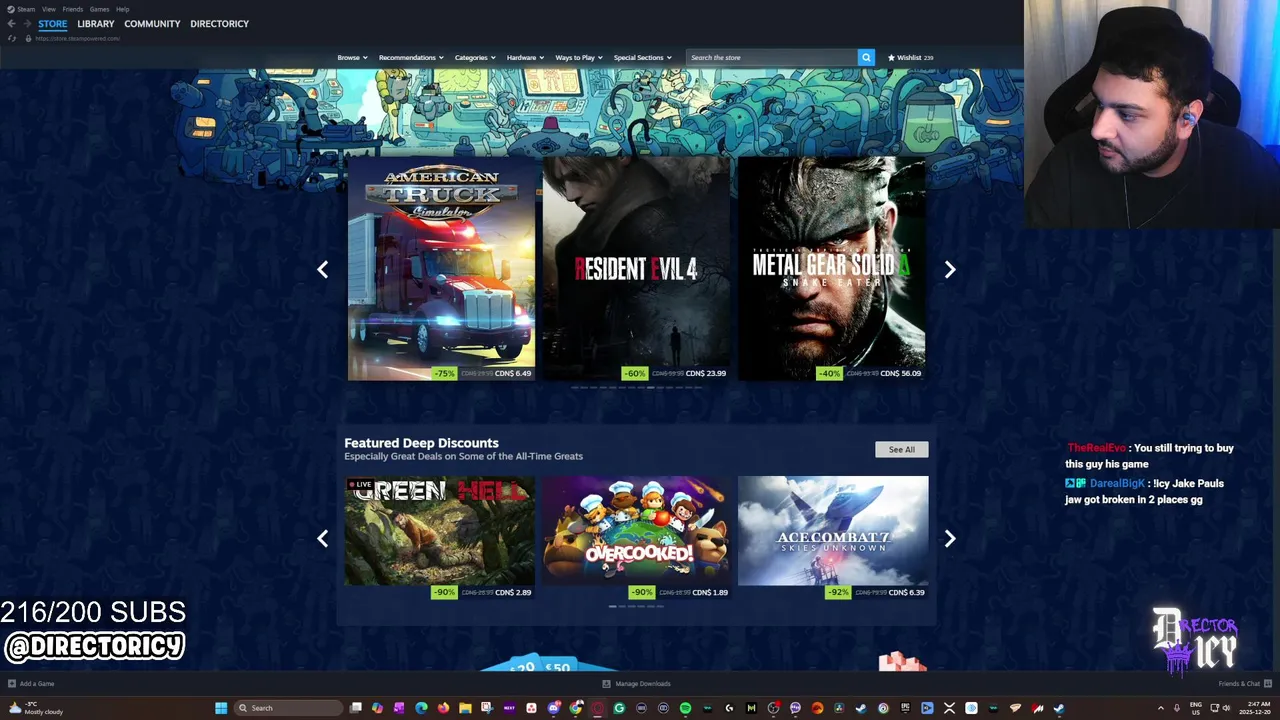Click the -75% CDN$ 6.49 price tag

(x=482, y=373)
